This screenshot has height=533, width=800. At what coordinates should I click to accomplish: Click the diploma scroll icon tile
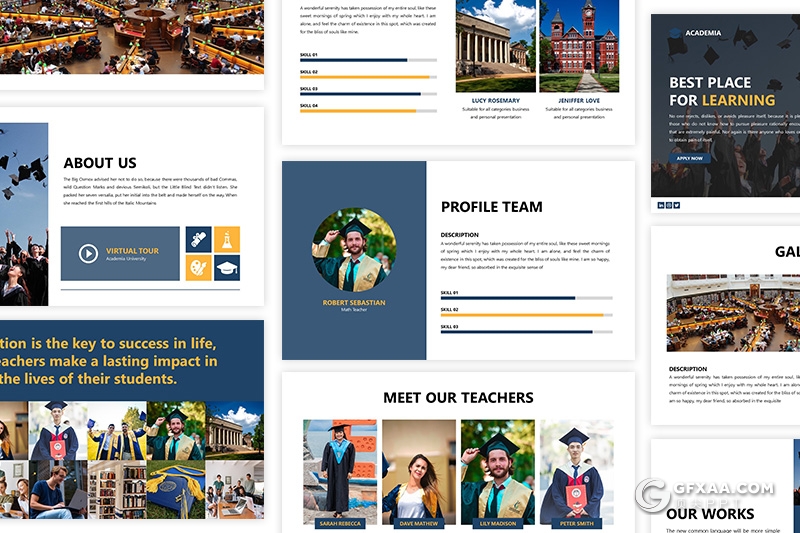(198, 240)
